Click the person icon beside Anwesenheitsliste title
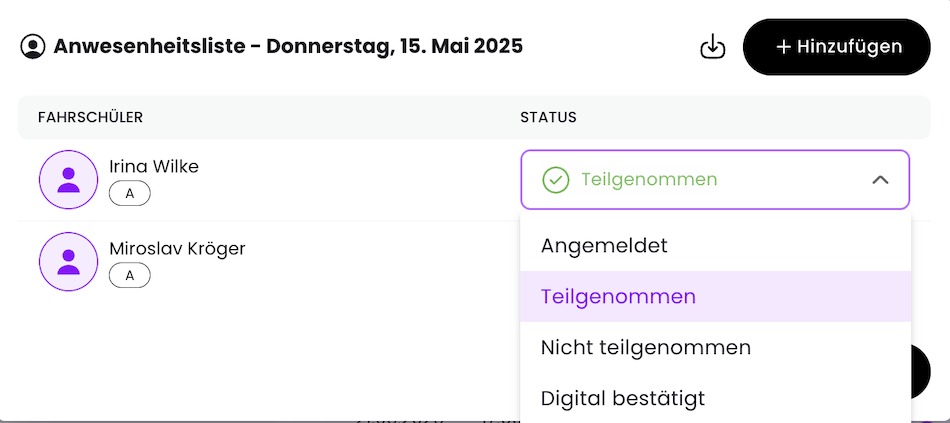950x423 pixels. [33, 47]
